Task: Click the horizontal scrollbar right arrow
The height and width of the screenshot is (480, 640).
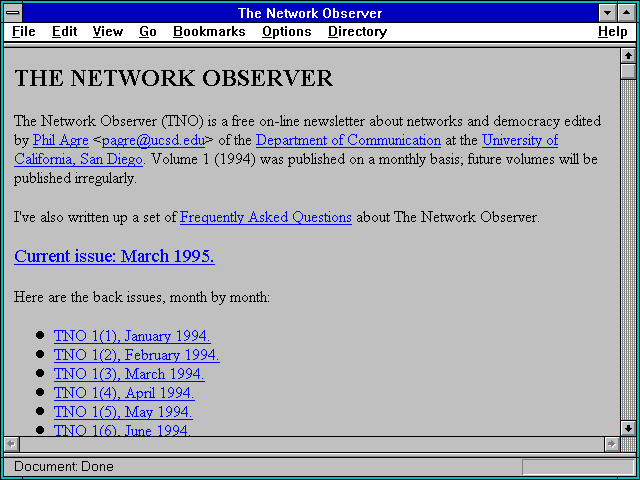Action: (x=611, y=444)
